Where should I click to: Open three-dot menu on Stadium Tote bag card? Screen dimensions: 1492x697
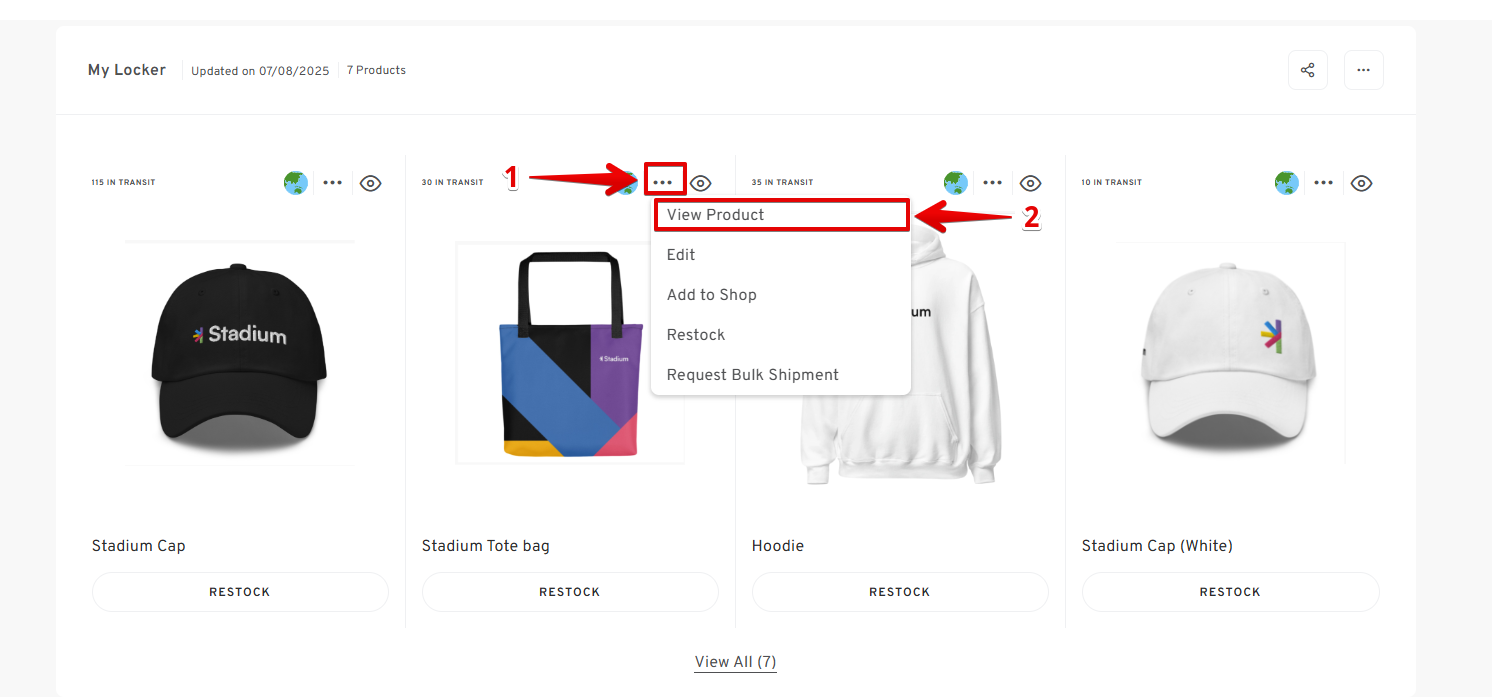coord(663,183)
